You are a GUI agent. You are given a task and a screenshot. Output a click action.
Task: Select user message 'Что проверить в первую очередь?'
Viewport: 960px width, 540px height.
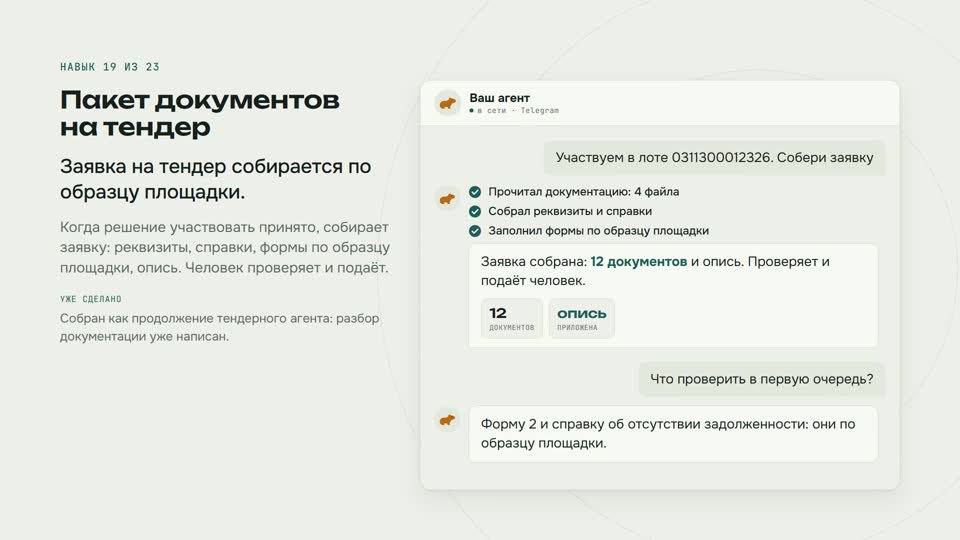[x=762, y=379]
